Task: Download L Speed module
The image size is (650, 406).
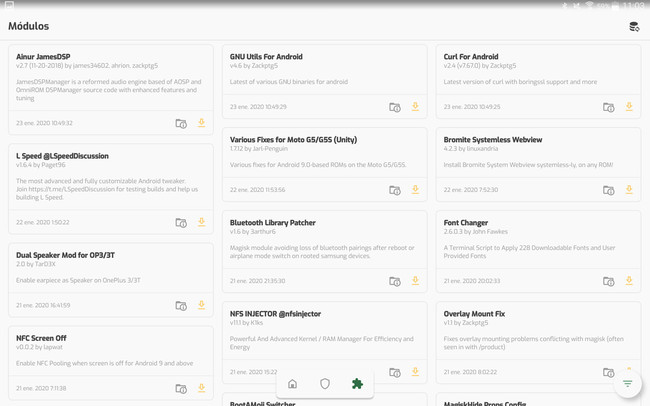Action: coord(201,222)
